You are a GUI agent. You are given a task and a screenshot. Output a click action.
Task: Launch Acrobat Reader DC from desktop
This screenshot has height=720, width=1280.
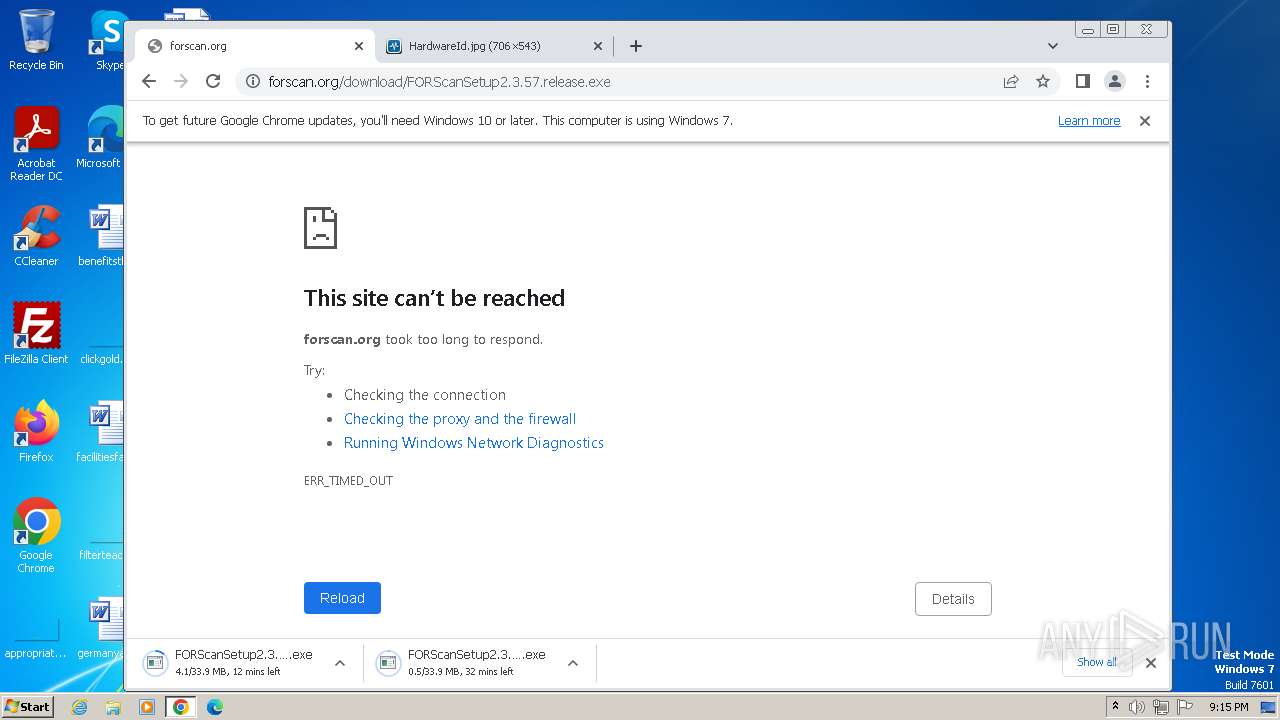click(36, 144)
